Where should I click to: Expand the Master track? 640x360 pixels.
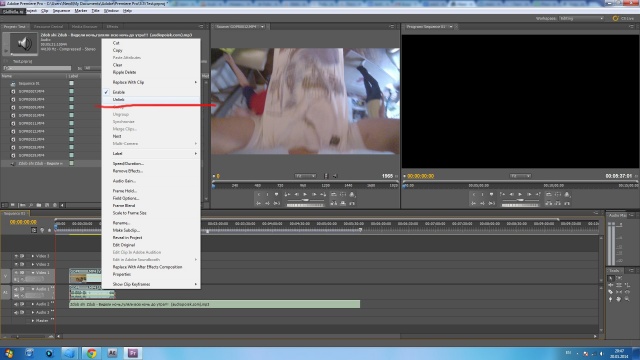(33, 320)
